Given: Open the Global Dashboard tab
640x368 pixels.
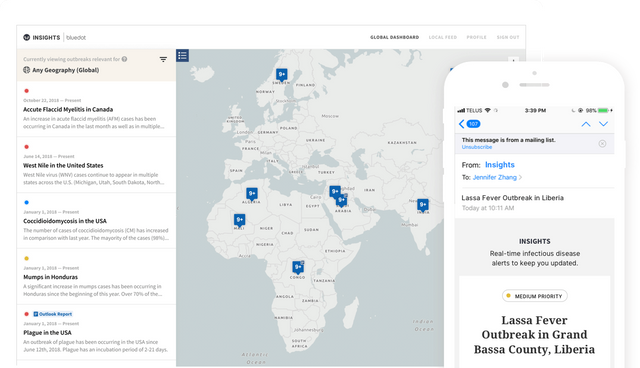Looking at the screenshot, I should 395,38.
